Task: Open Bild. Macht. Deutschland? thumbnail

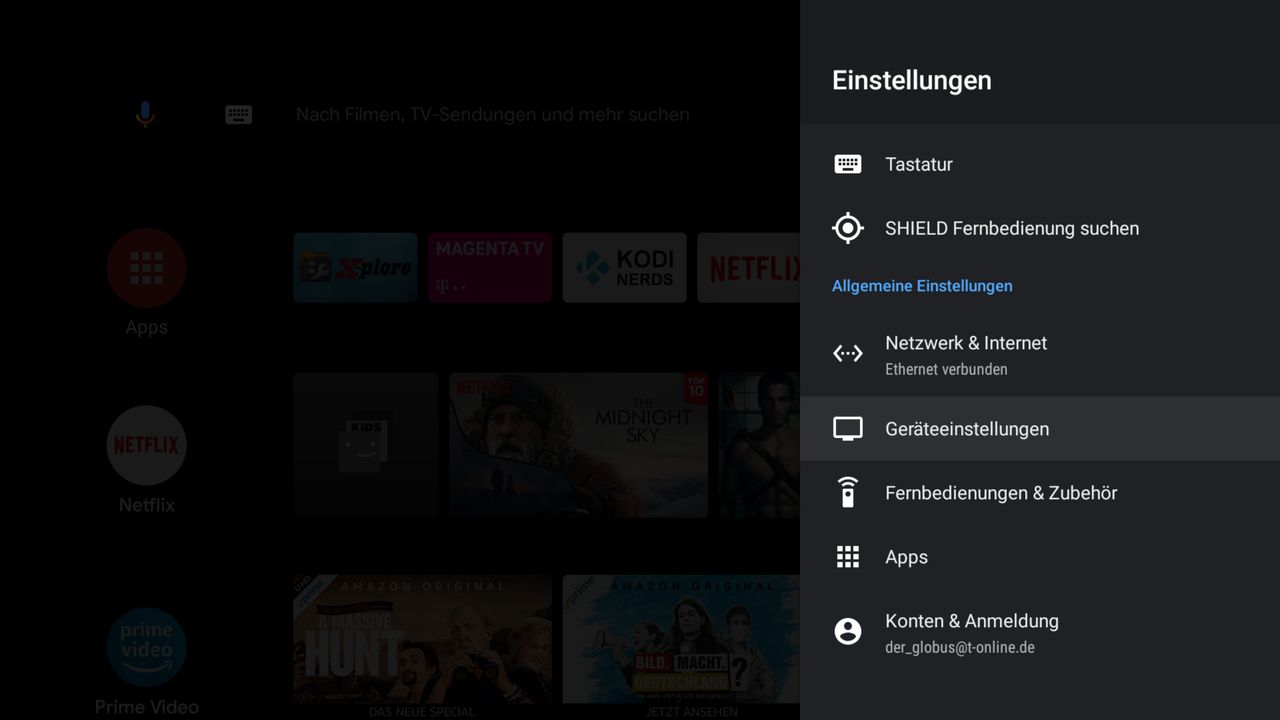Action: (x=681, y=639)
